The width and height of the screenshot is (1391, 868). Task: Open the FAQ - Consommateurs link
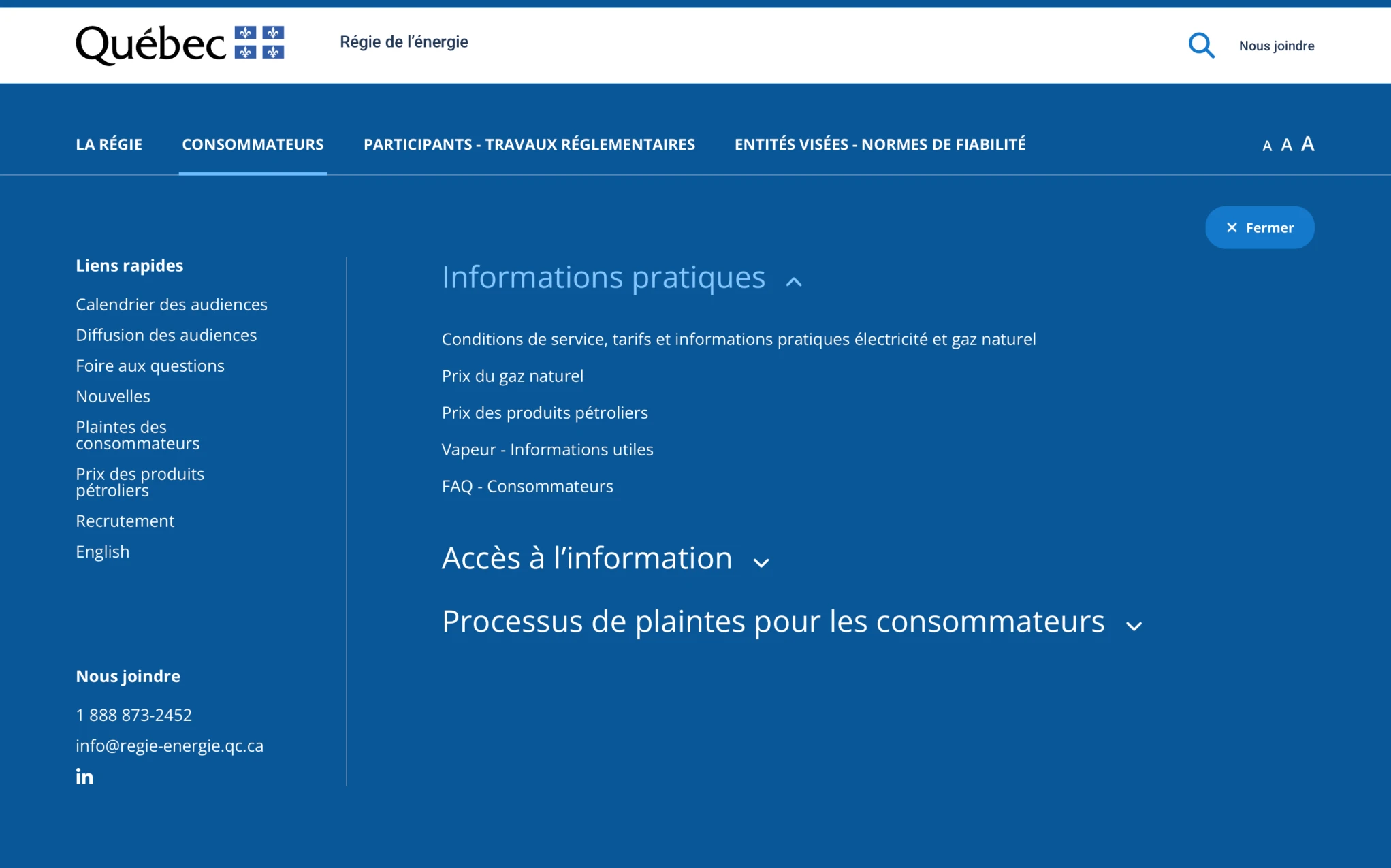(527, 486)
